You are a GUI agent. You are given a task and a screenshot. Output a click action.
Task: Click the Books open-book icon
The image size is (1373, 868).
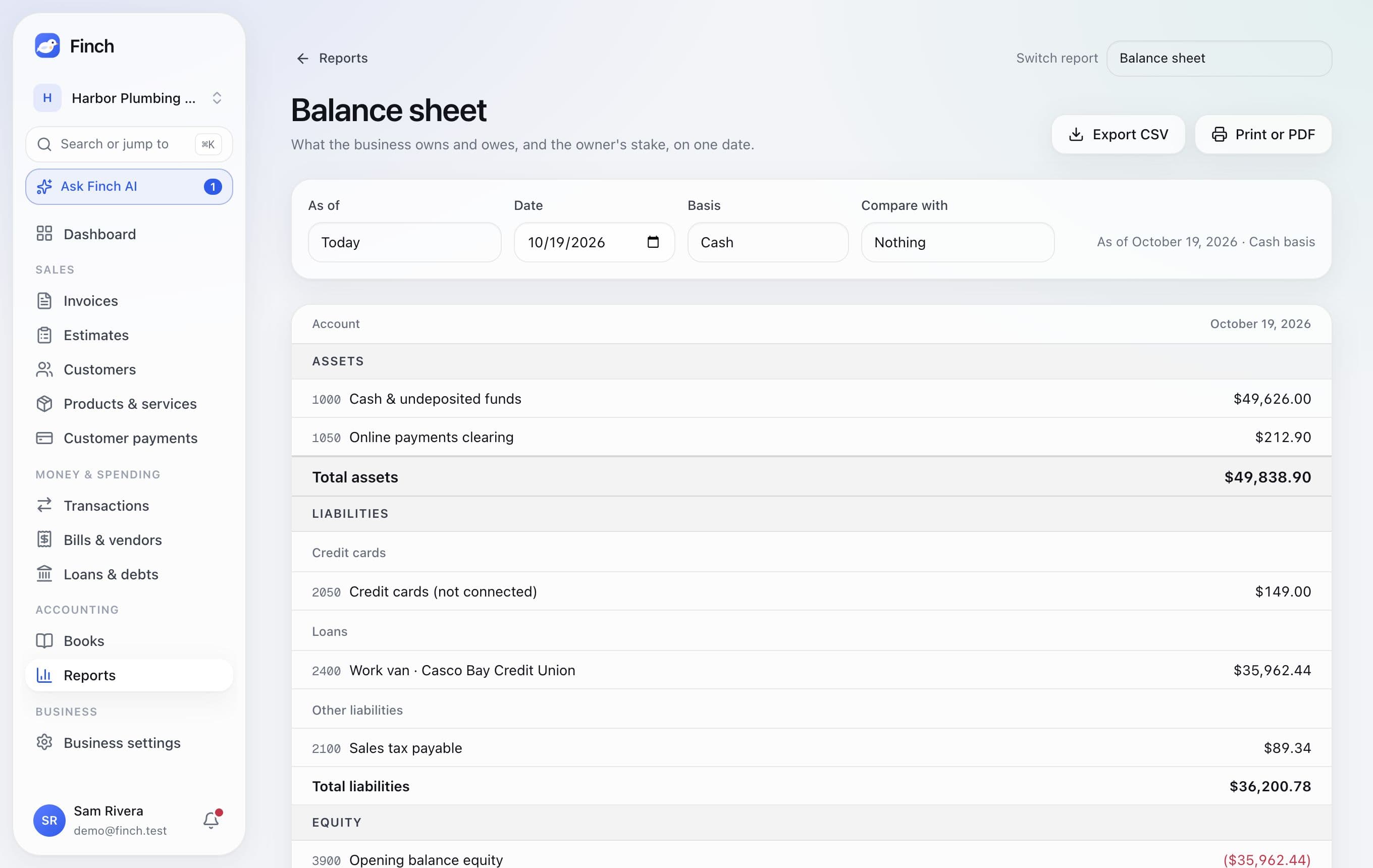(x=44, y=640)
